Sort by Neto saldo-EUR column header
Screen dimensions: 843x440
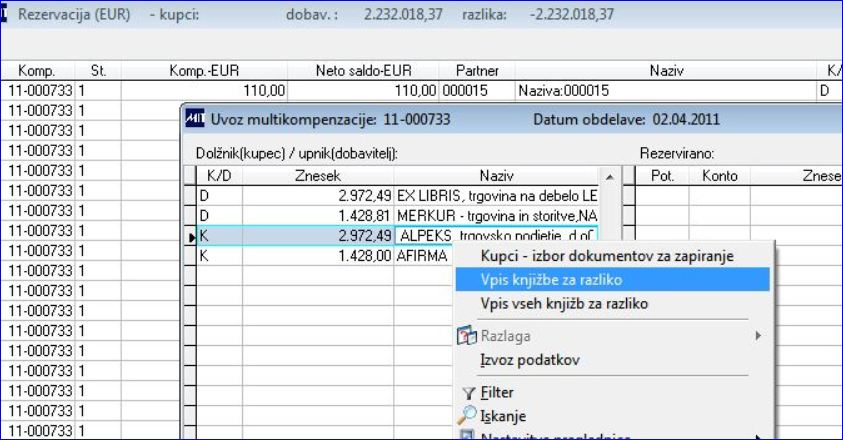point(363,70)
